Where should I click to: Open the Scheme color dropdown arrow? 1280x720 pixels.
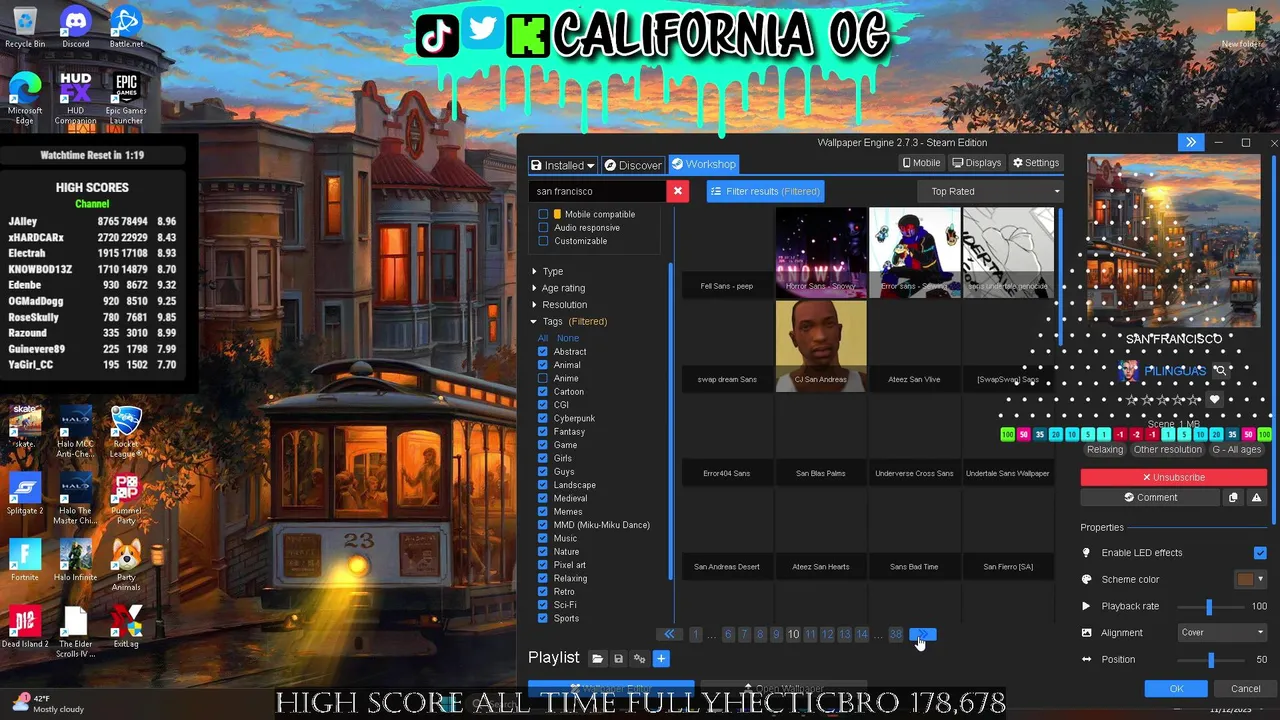coord(1260,579)
